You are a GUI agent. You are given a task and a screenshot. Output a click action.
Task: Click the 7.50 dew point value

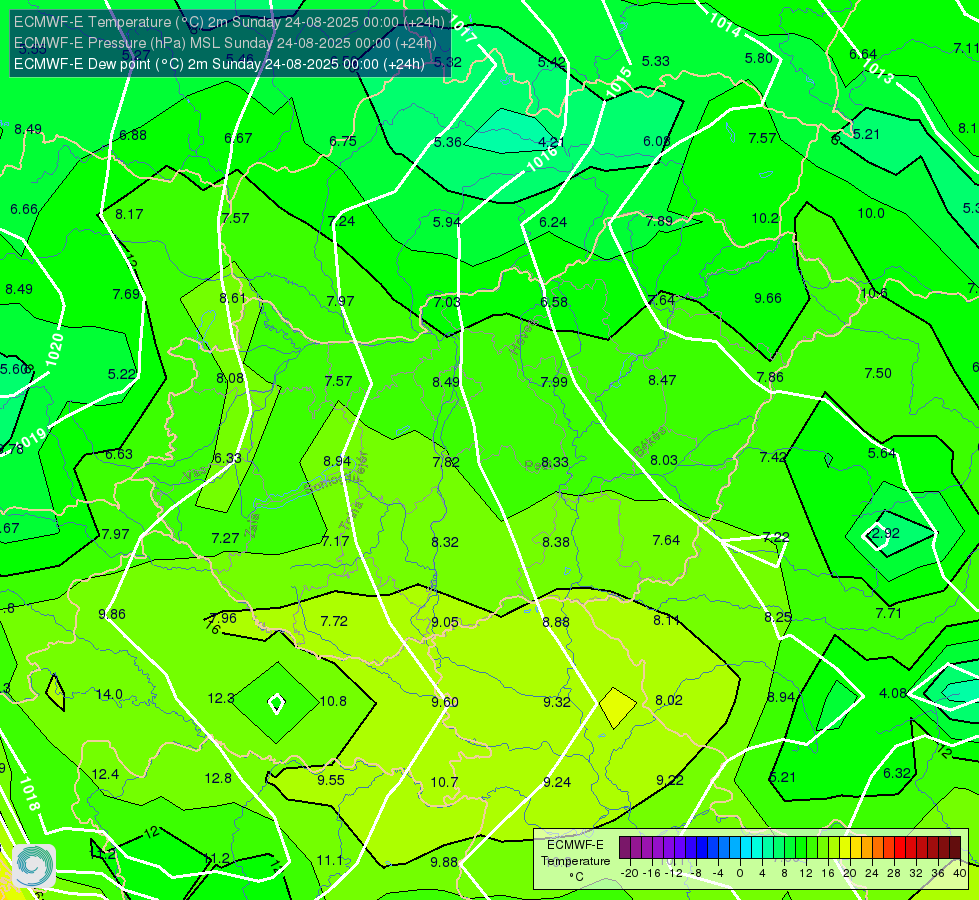click(878, 373)
